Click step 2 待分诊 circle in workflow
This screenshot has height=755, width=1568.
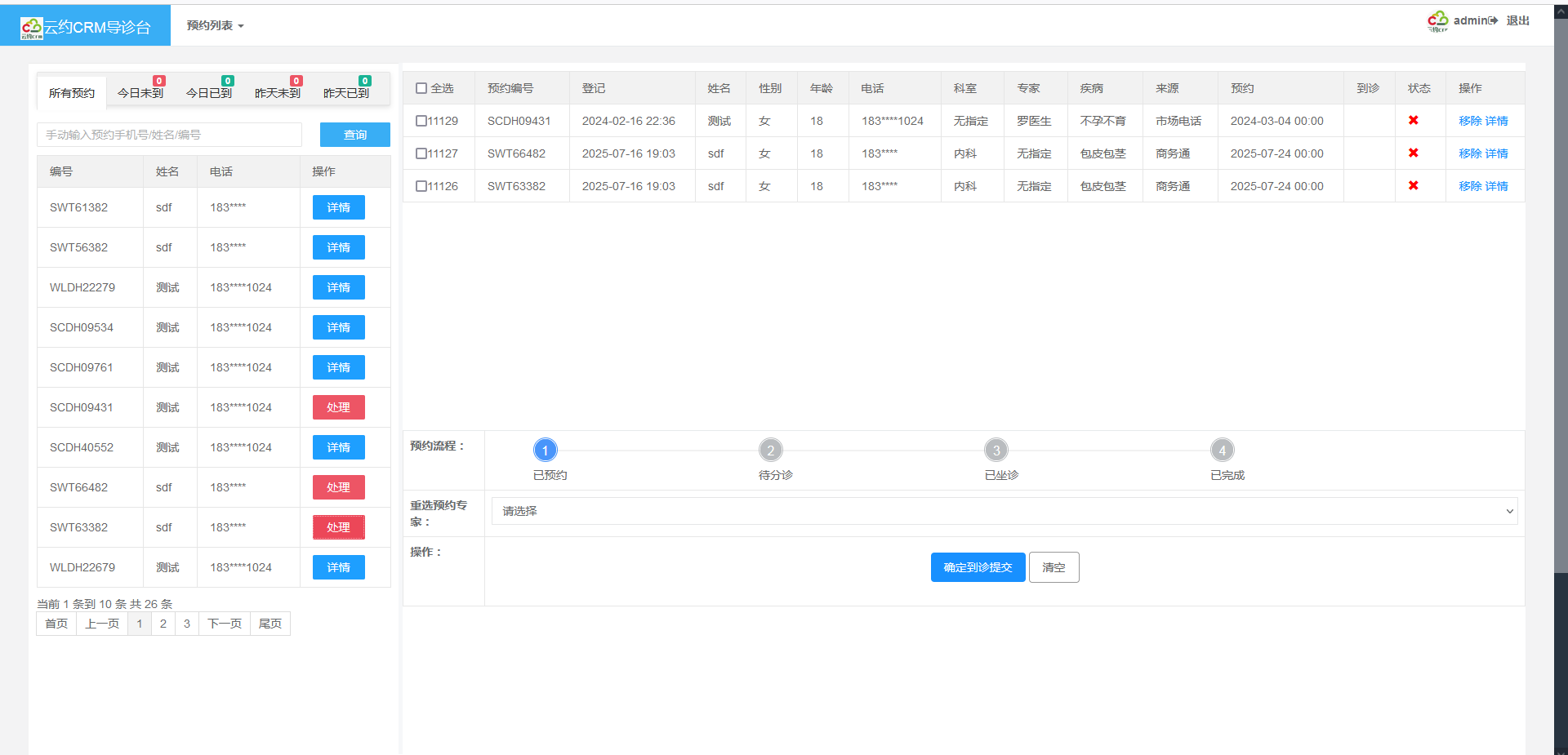[x=770, y=451]
